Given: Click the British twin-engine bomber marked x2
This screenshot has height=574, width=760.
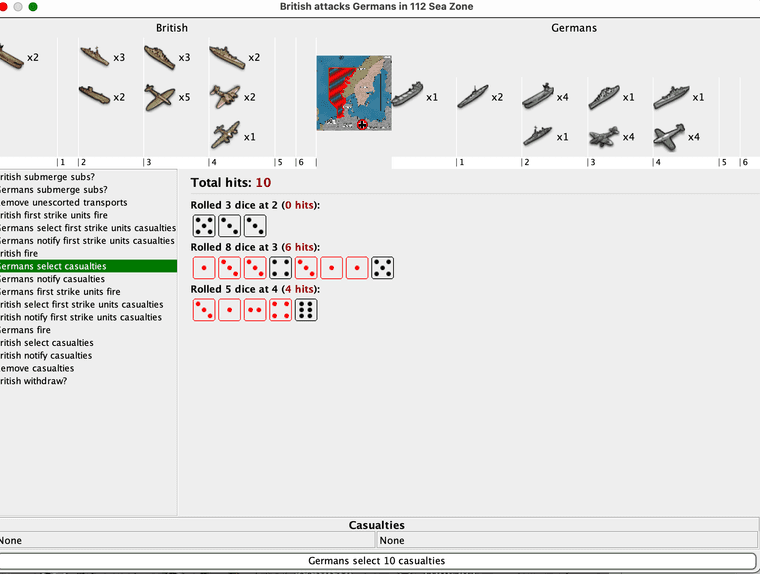Looking at the screenshot, I should point(225,97).
